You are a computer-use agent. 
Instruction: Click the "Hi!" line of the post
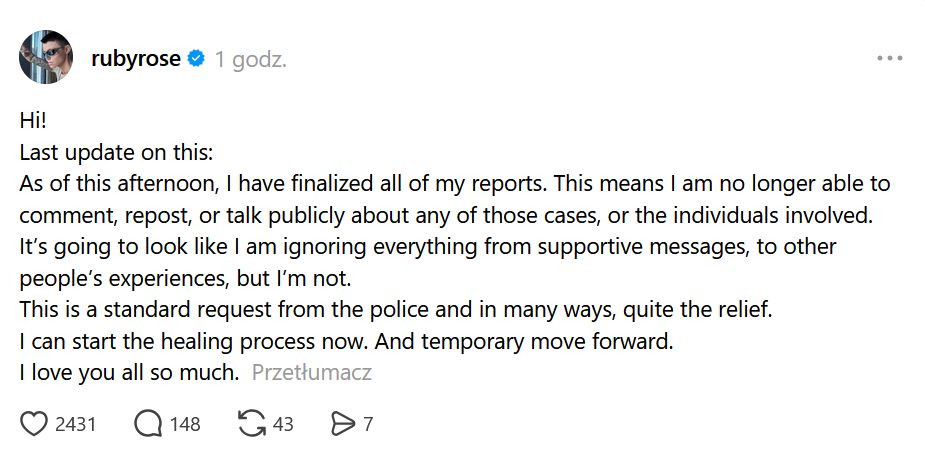(x=33, y=122)
